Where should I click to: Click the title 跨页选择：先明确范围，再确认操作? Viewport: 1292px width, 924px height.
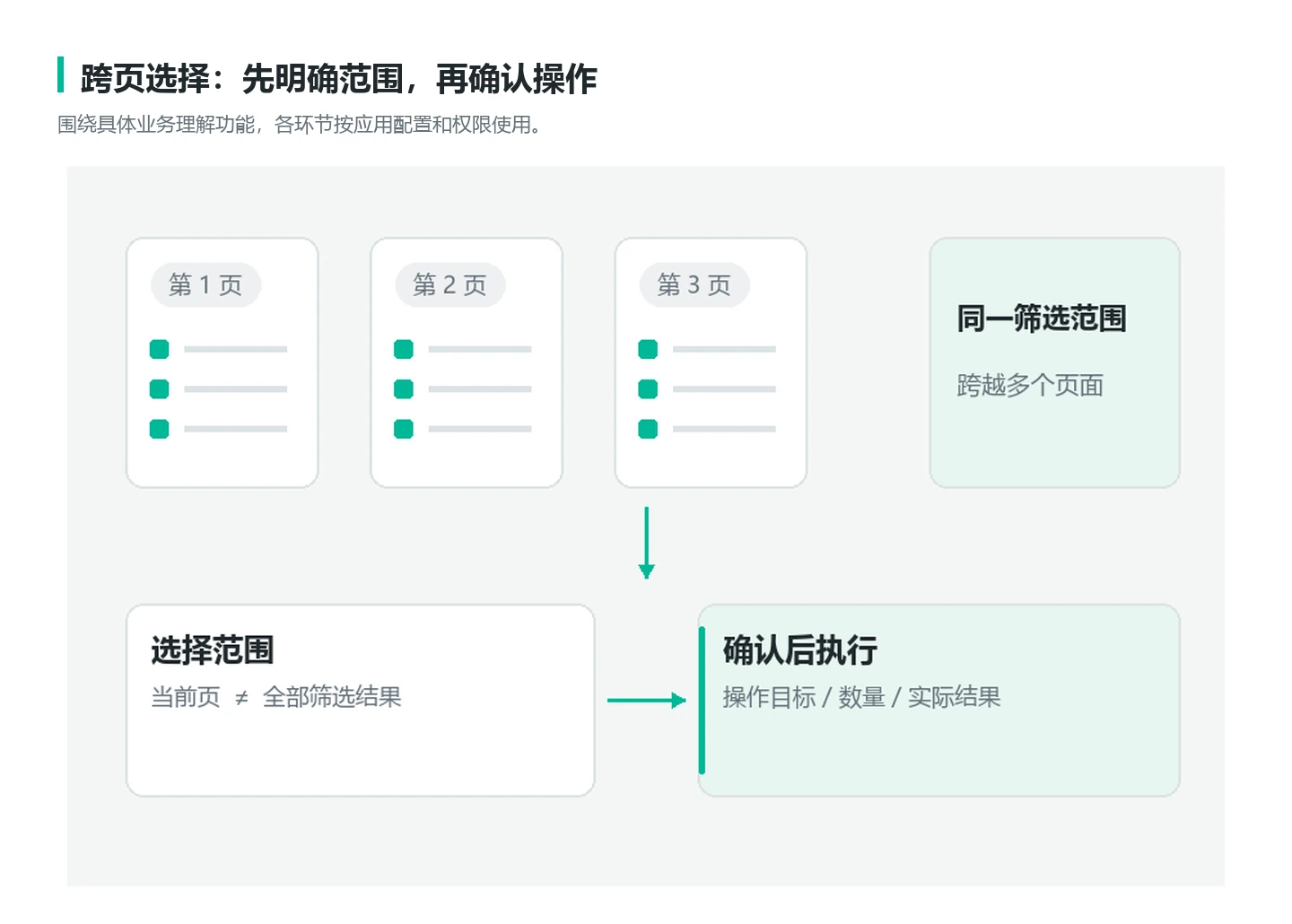click(x=338, y=79)
